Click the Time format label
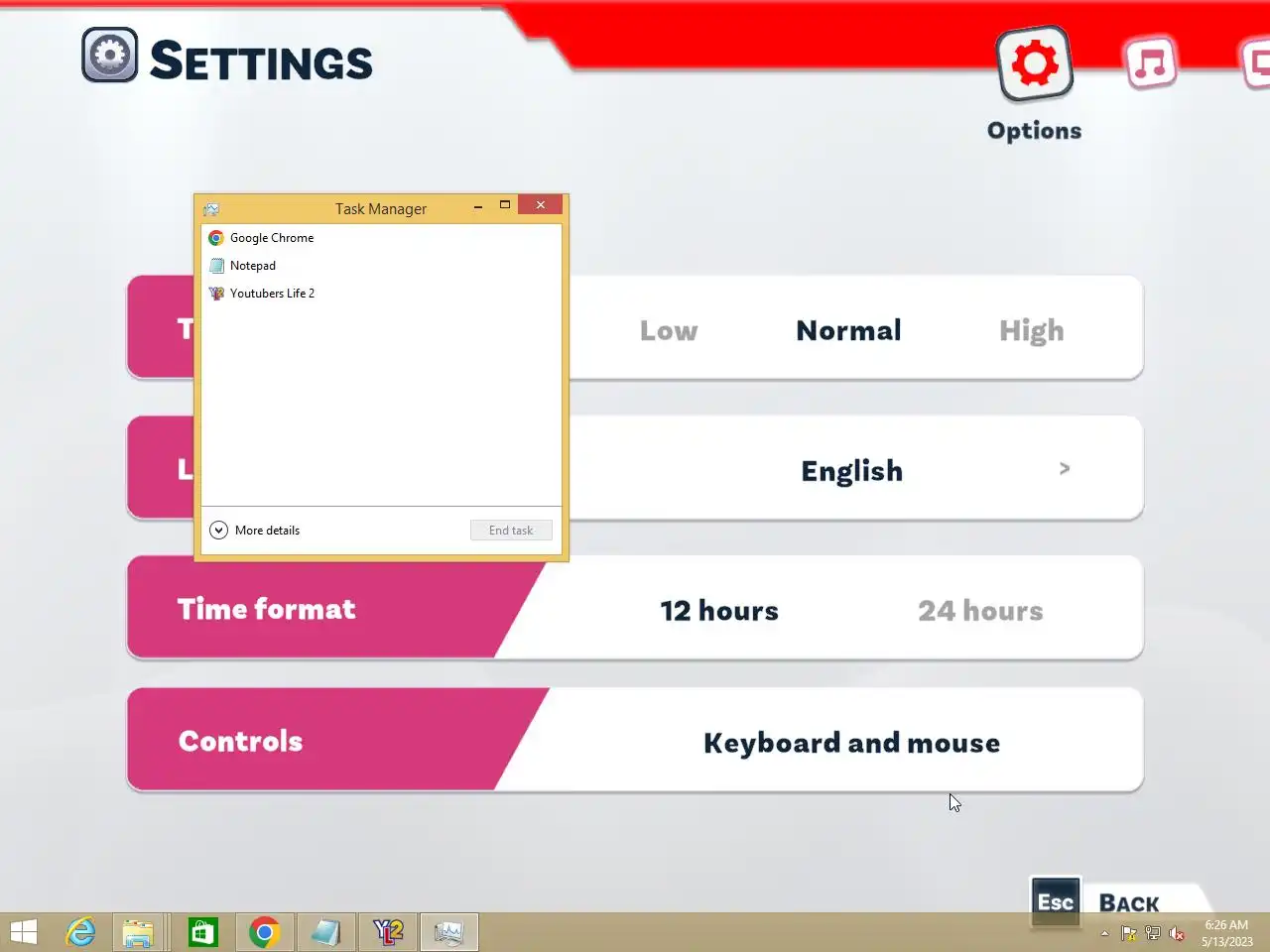The width and height of the screenshot is (1270, 952). point(266,609)
